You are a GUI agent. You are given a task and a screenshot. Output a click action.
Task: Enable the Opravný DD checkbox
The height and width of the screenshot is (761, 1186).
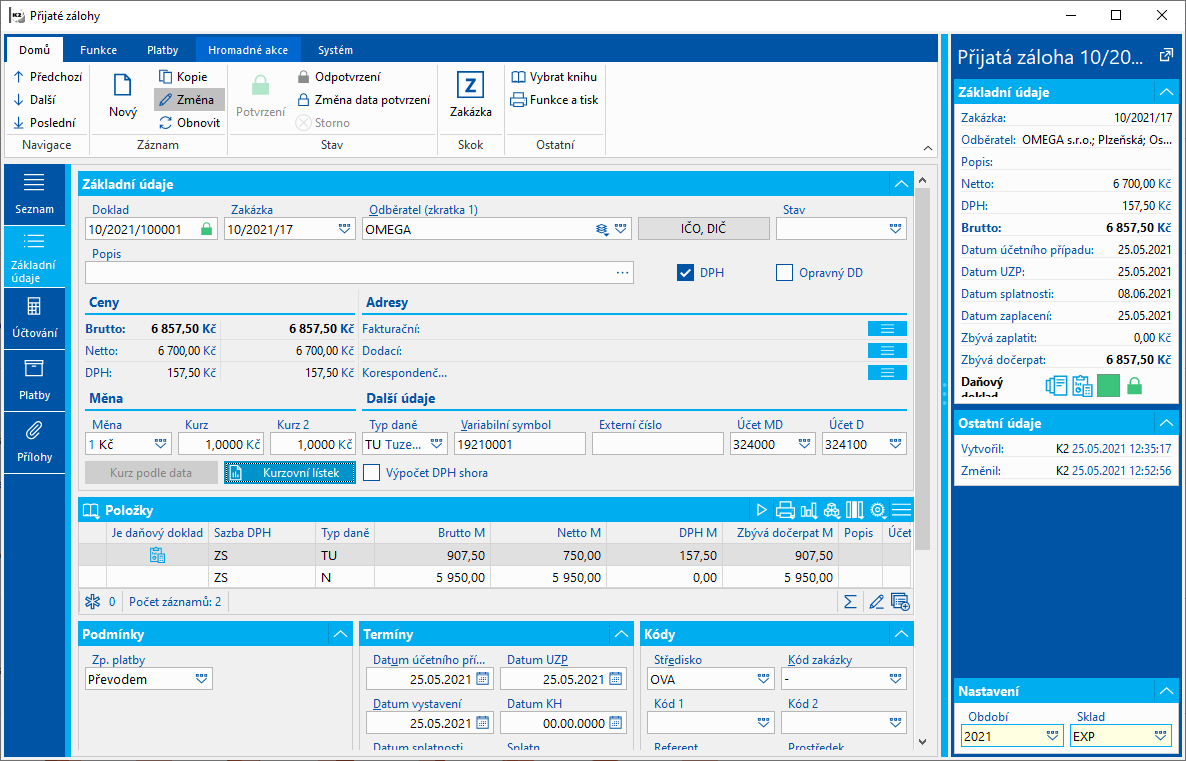pyautogui.click(x=784, y=273)
